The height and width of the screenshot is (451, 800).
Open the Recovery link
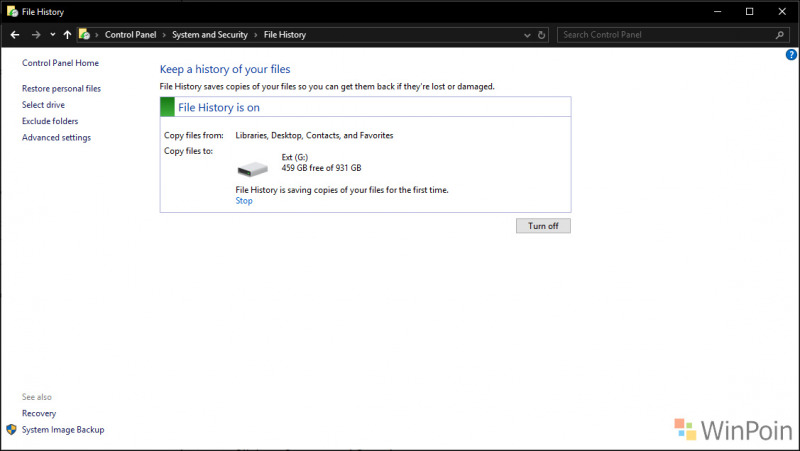39,413
